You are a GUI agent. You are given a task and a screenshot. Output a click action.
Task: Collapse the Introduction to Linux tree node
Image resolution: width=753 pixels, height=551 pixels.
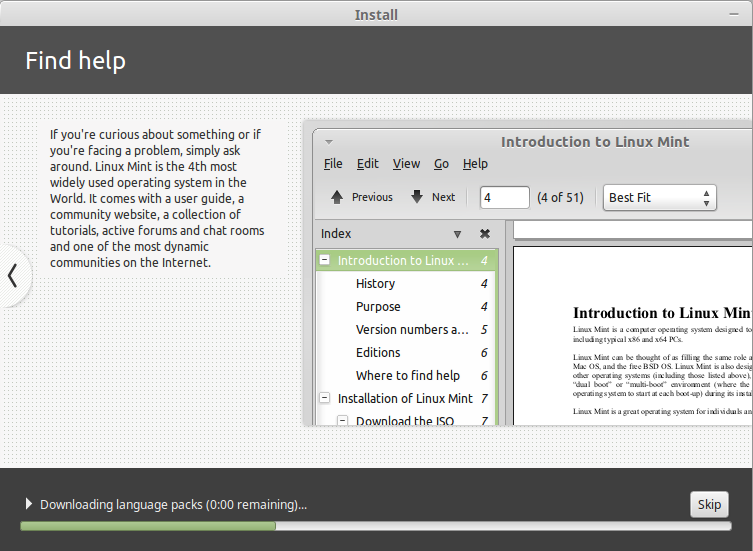[x=325, y=260]
